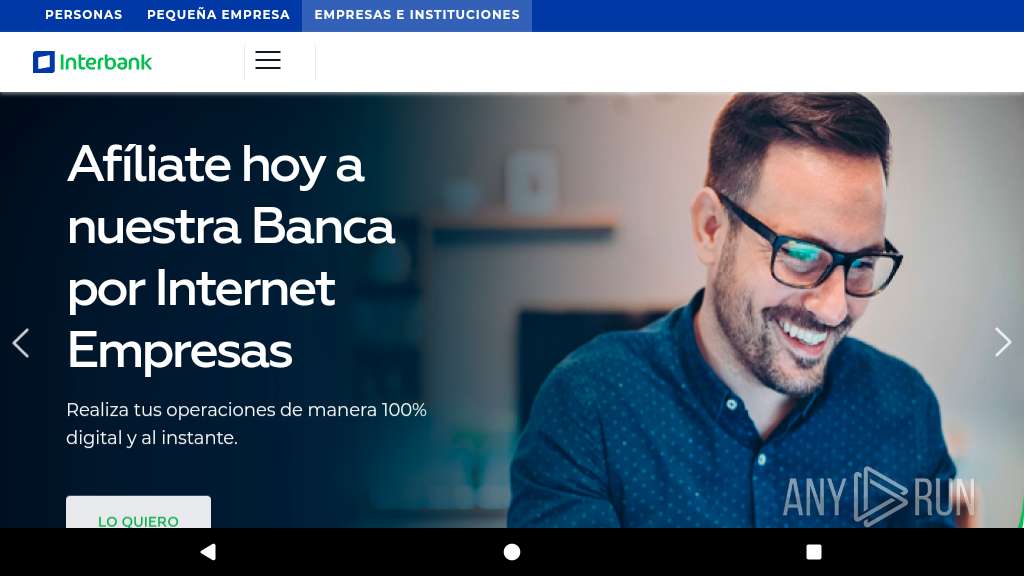Switch to the PEQUEÑA EMPRESA tab

218,14
